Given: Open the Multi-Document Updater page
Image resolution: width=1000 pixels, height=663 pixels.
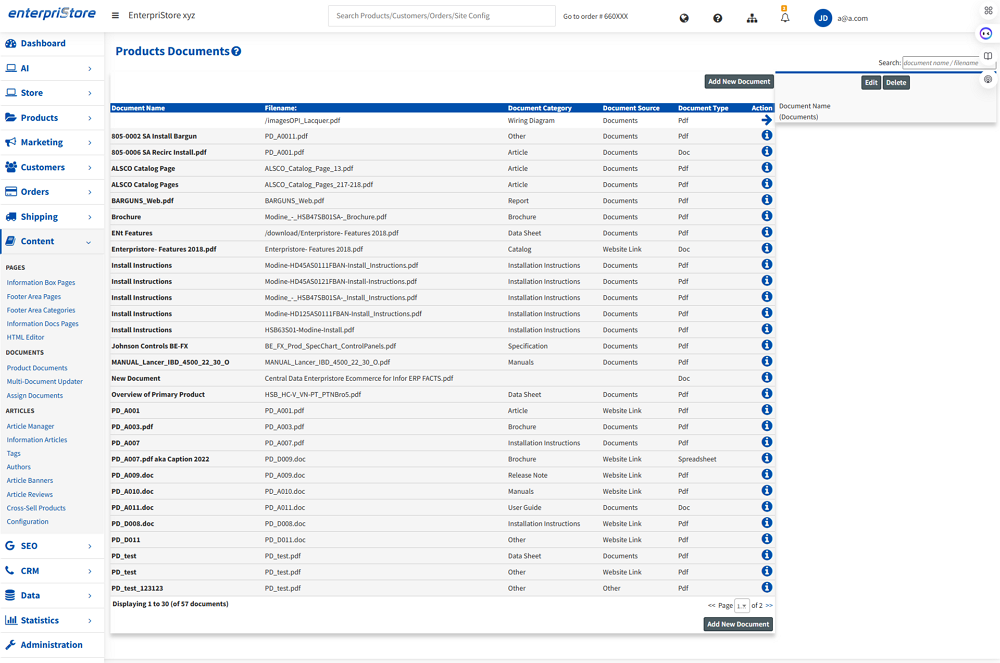Looking at the screenshot, I should click(45, 382).
